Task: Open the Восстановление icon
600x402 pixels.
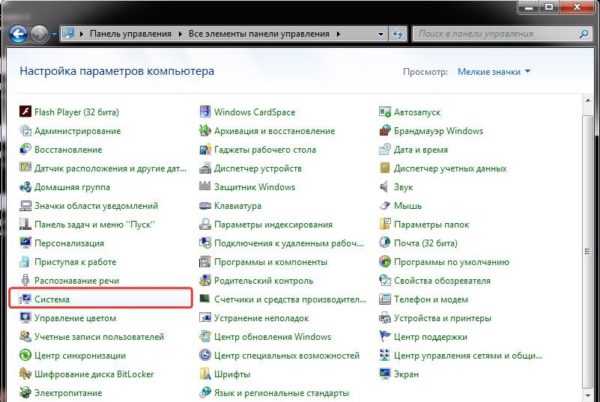Action: click(25, 149)
